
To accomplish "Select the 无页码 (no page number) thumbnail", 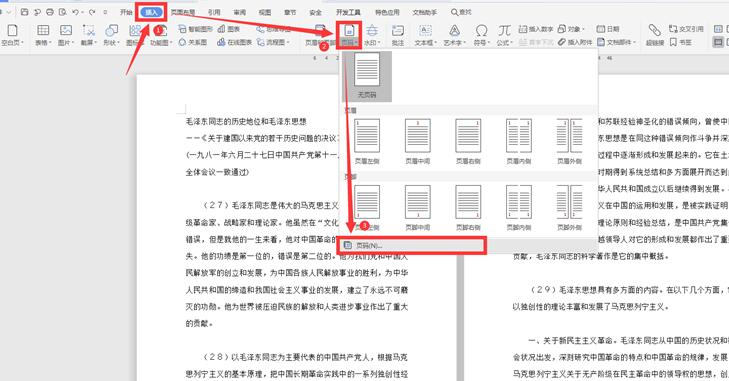I will coord(367,75).
